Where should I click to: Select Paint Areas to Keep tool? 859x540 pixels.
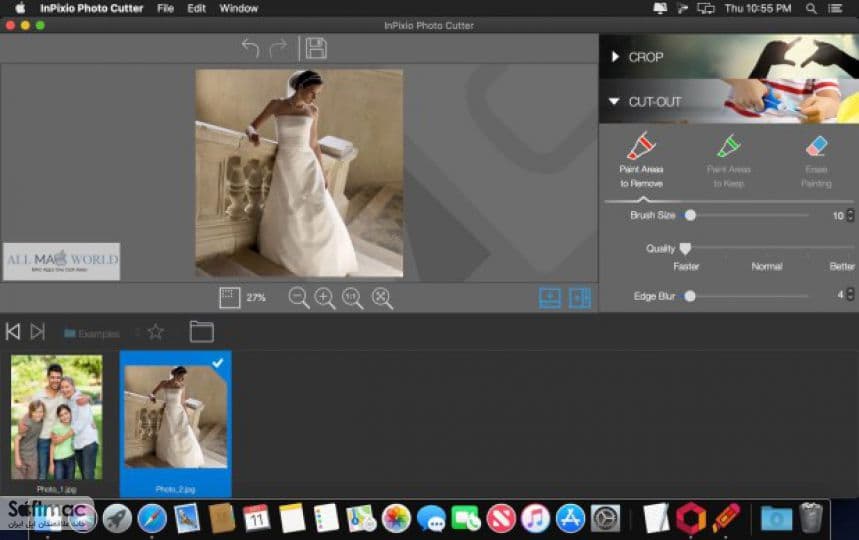(729, 160)
